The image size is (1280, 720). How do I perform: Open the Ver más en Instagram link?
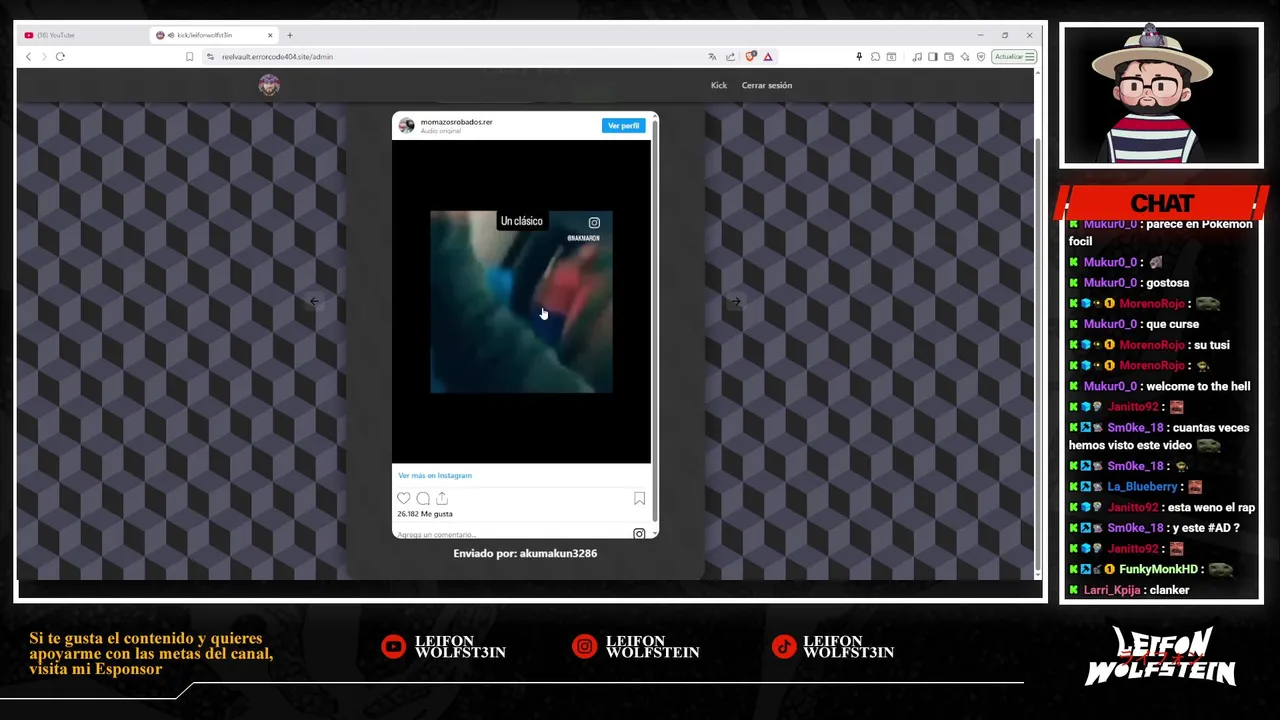click(435, 475)
